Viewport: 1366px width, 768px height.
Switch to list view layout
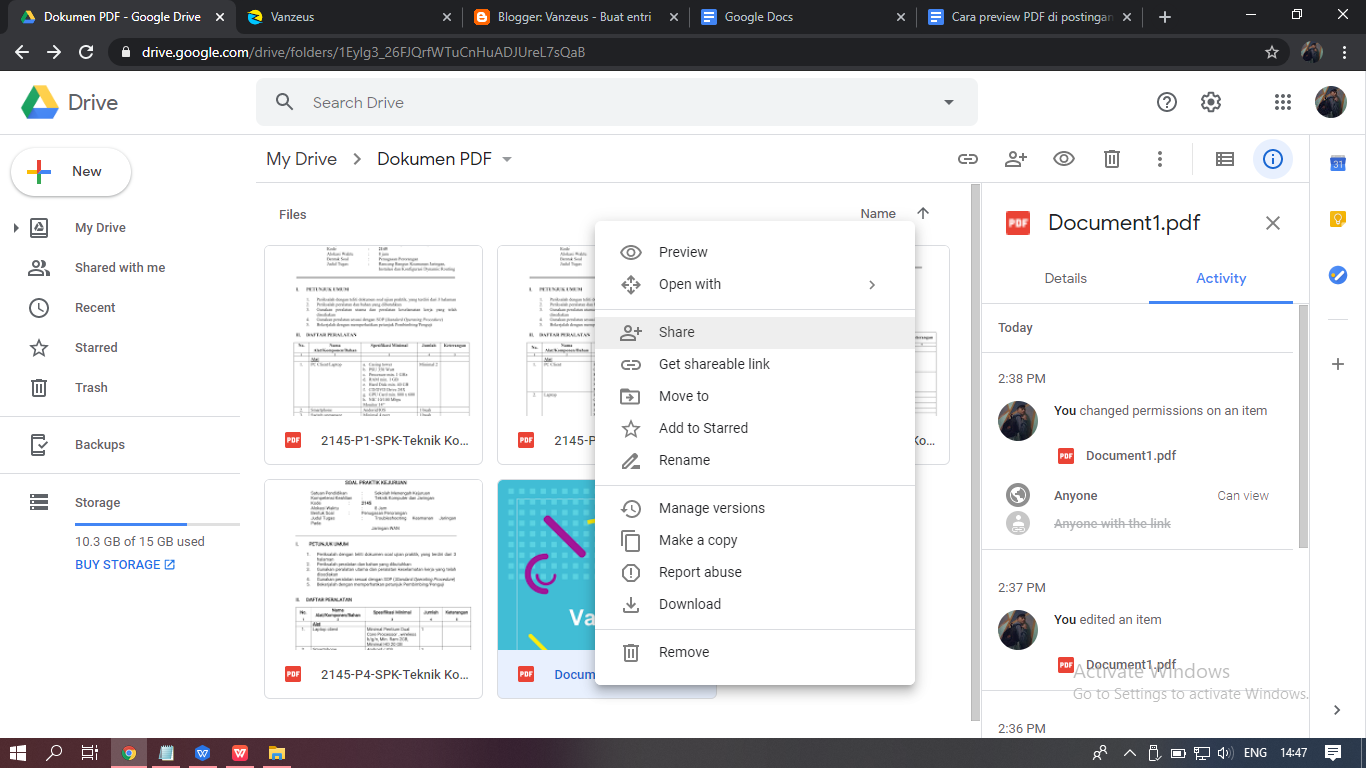[x=1224, y=159]
